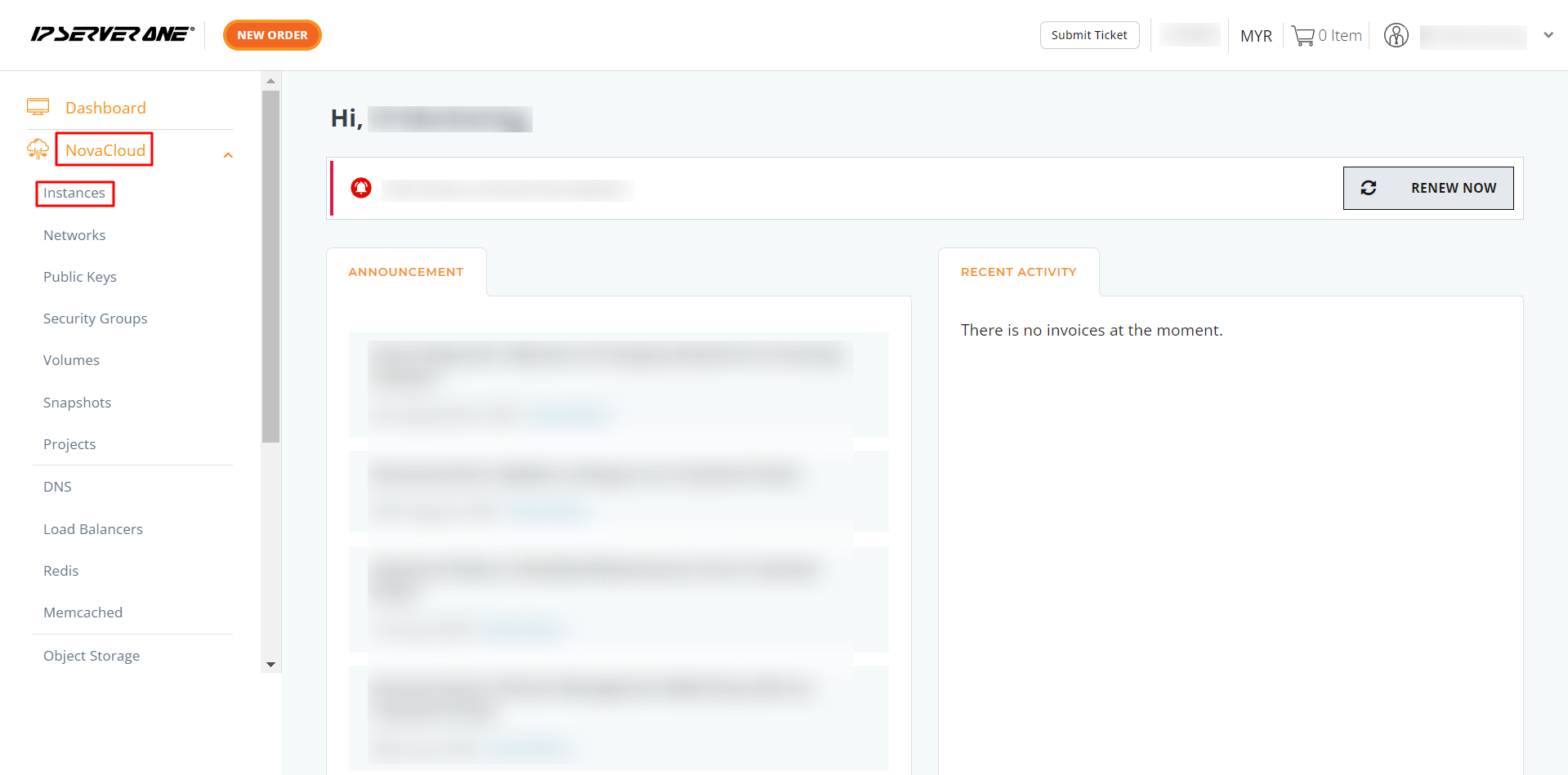Select the ANNOUNCEMENT tab
The height and width of the screenshot is (775, 1568).
click(x=406, y=272)
